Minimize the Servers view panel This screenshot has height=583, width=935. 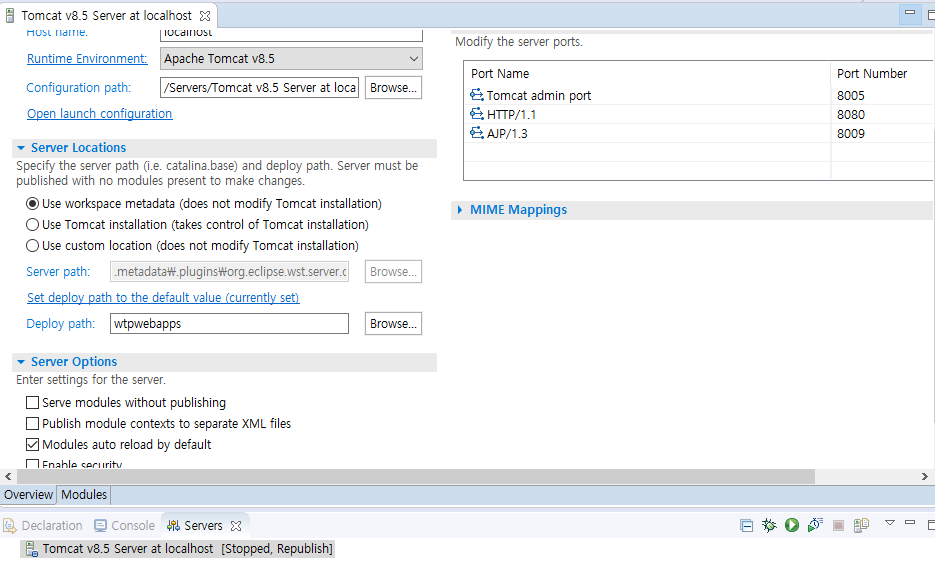[910, 522]
